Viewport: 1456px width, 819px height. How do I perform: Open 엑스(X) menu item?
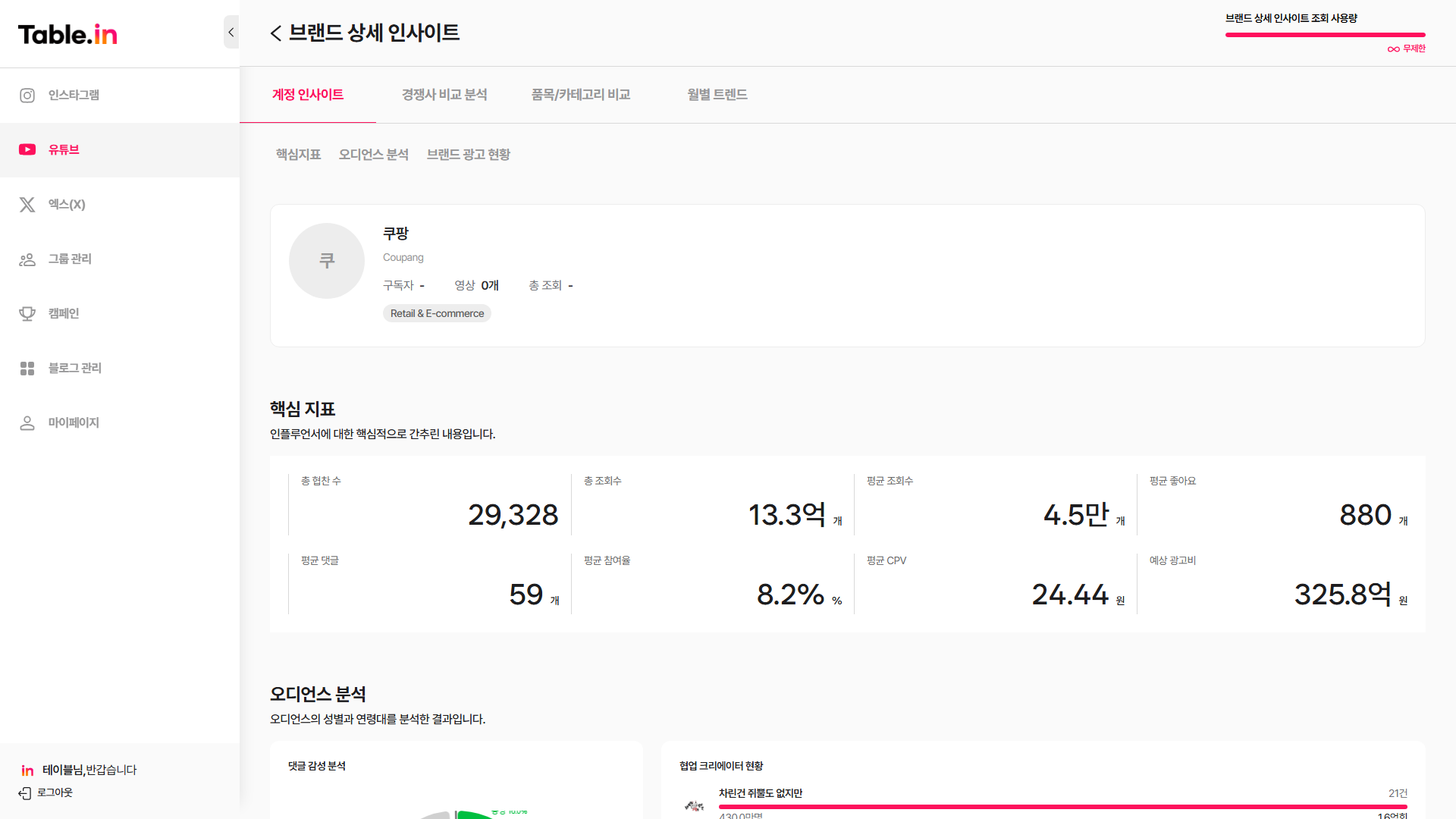(x=120, y=205)
